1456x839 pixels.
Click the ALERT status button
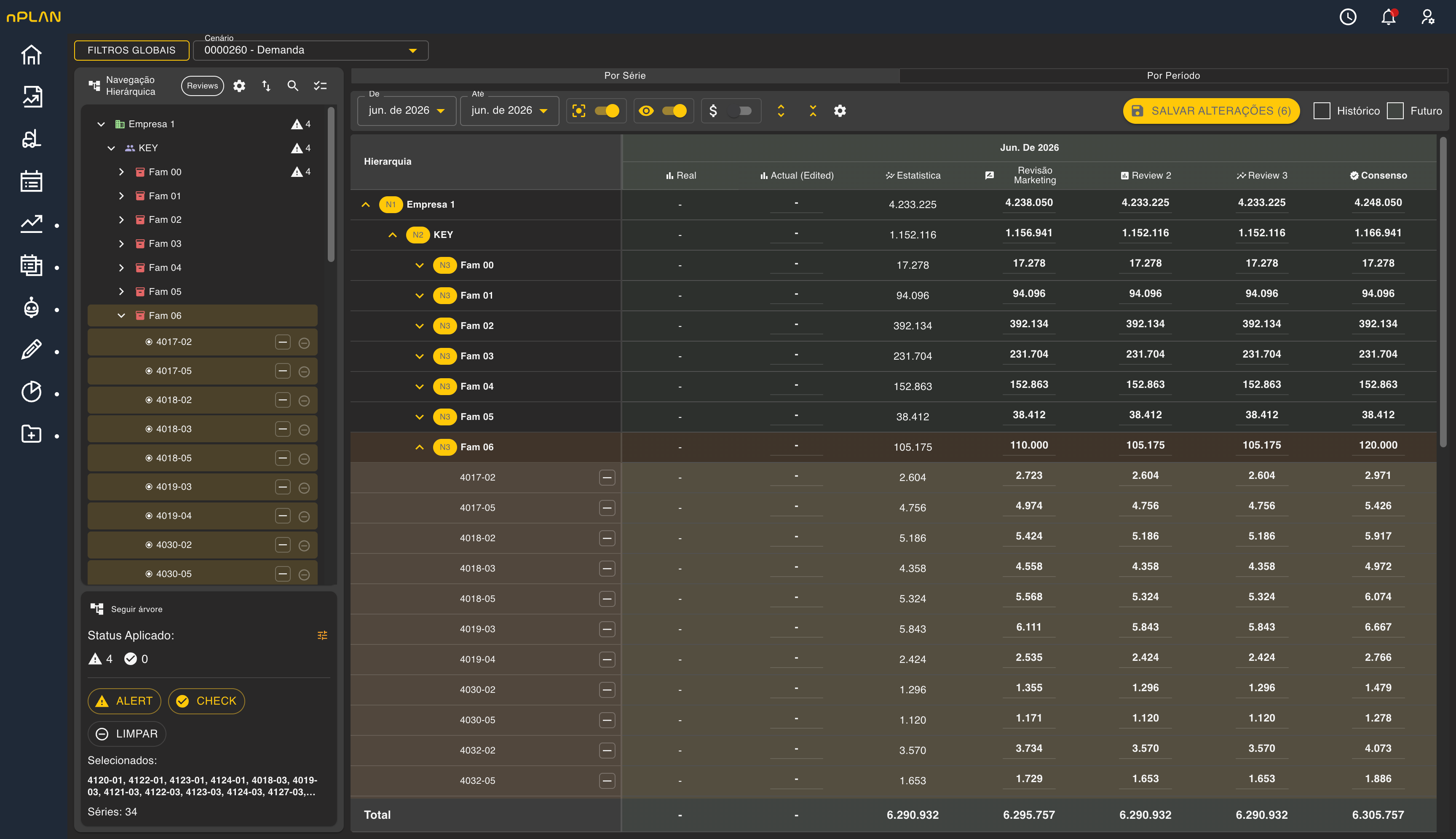125,701
